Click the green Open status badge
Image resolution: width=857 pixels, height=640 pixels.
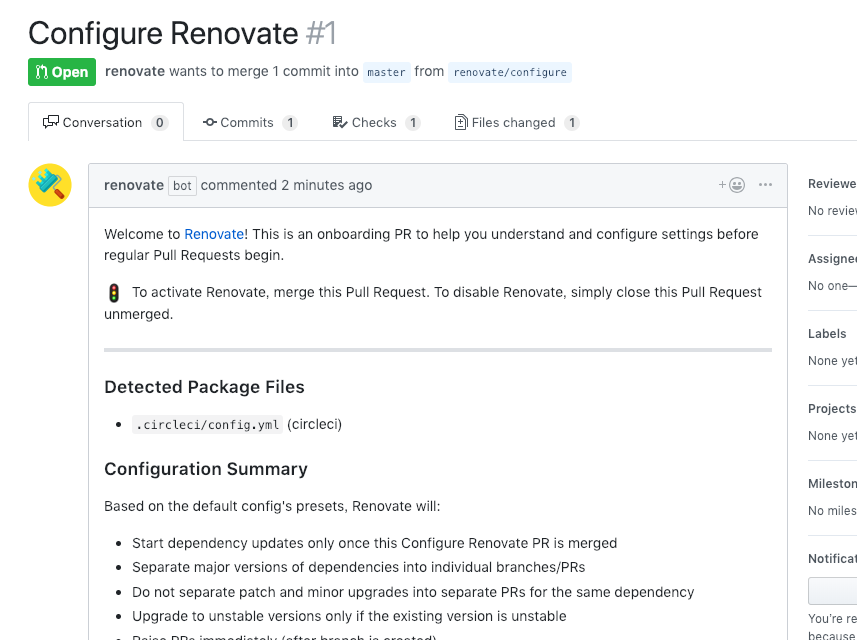coord(62,72)
